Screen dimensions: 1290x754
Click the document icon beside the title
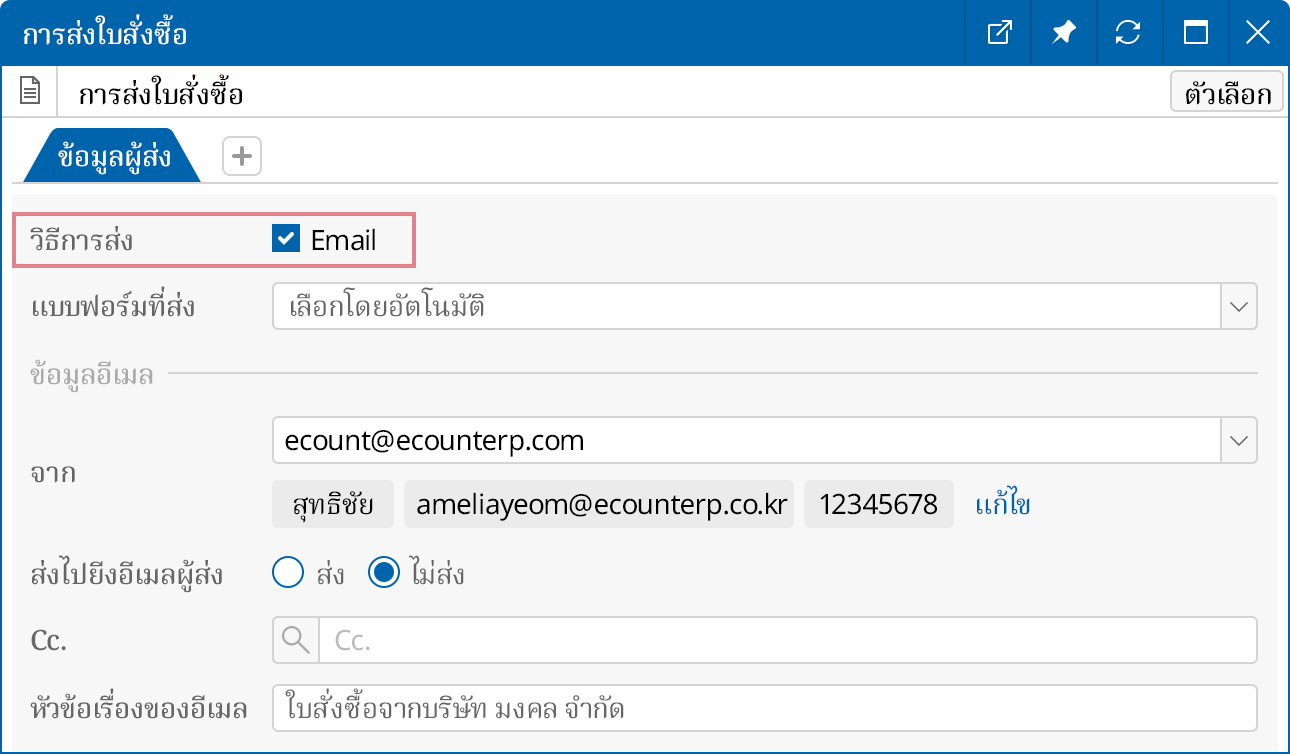pos(30,90)
